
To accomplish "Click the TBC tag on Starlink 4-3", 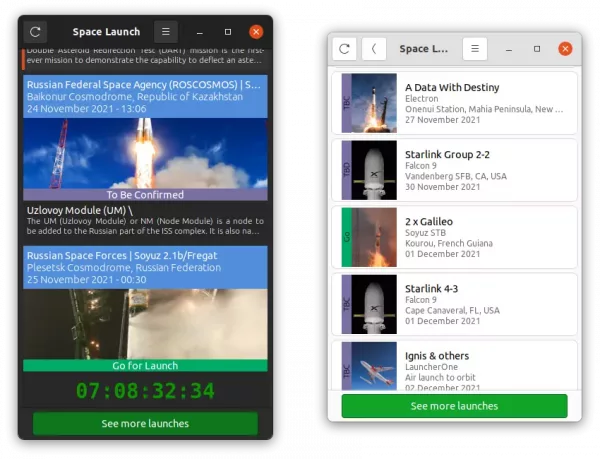I will pyautogui.click(x=346, y=304).
